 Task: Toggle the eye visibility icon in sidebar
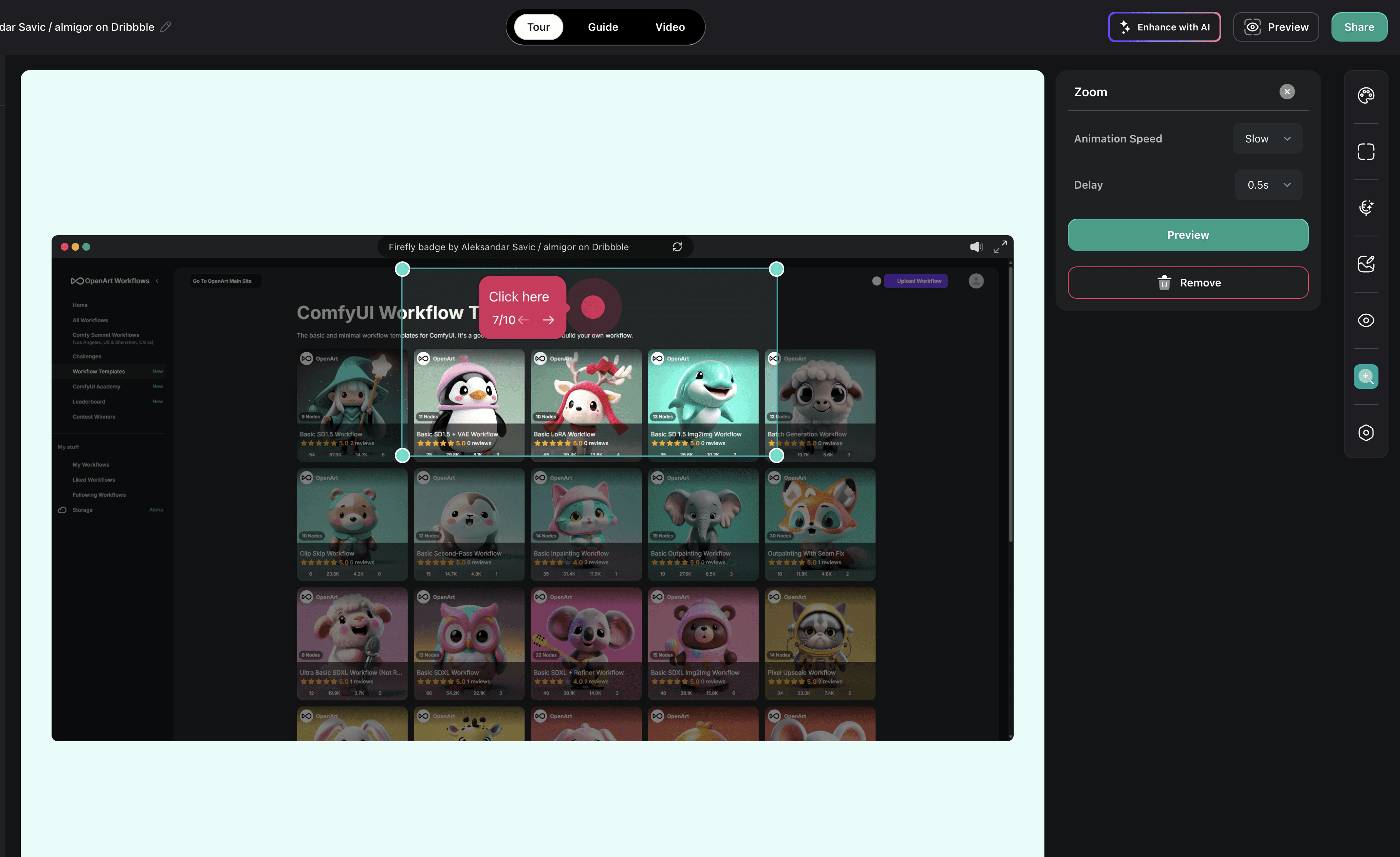[x=1365, y=320]
